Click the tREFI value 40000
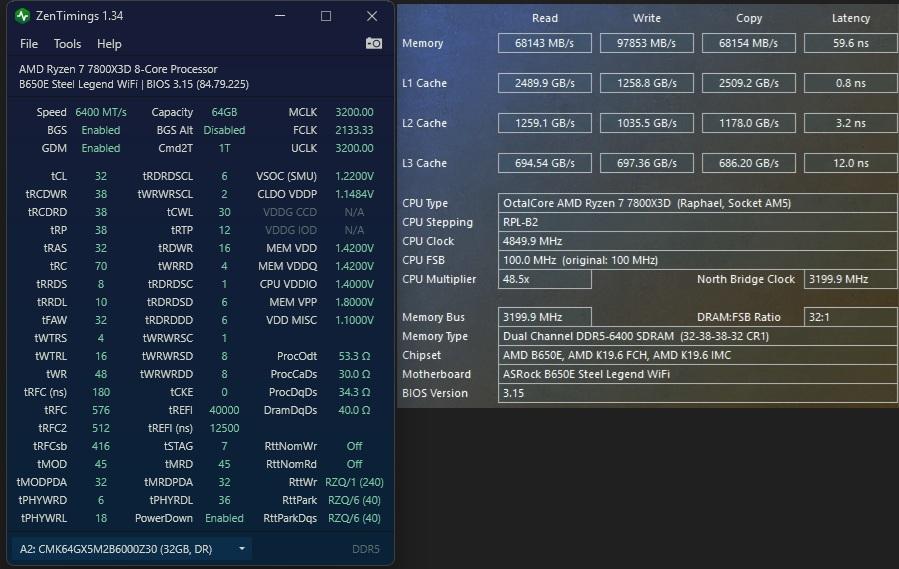The image size is (899, 569). pos(224,410)
